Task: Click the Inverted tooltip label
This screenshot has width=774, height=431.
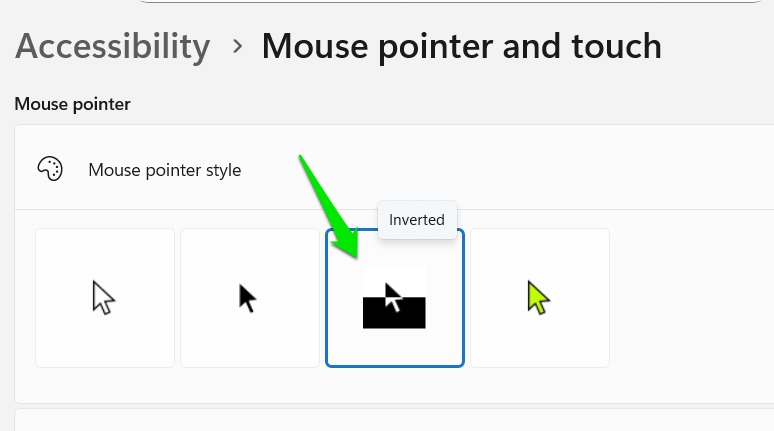Action: pyautogui.click(x=417, y=220)
